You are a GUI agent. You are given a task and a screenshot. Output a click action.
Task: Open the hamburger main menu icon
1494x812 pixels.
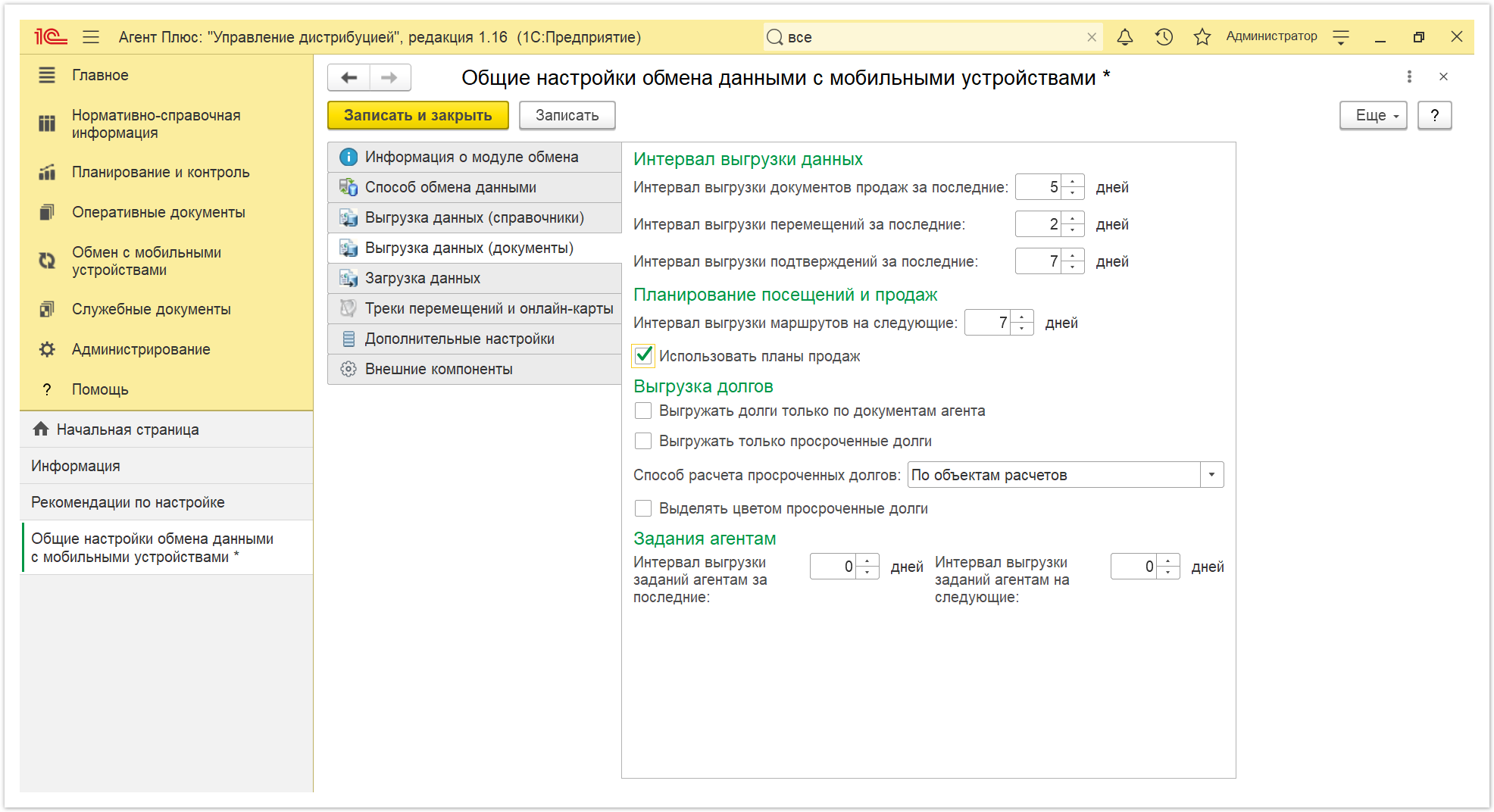tap(91, 36)
